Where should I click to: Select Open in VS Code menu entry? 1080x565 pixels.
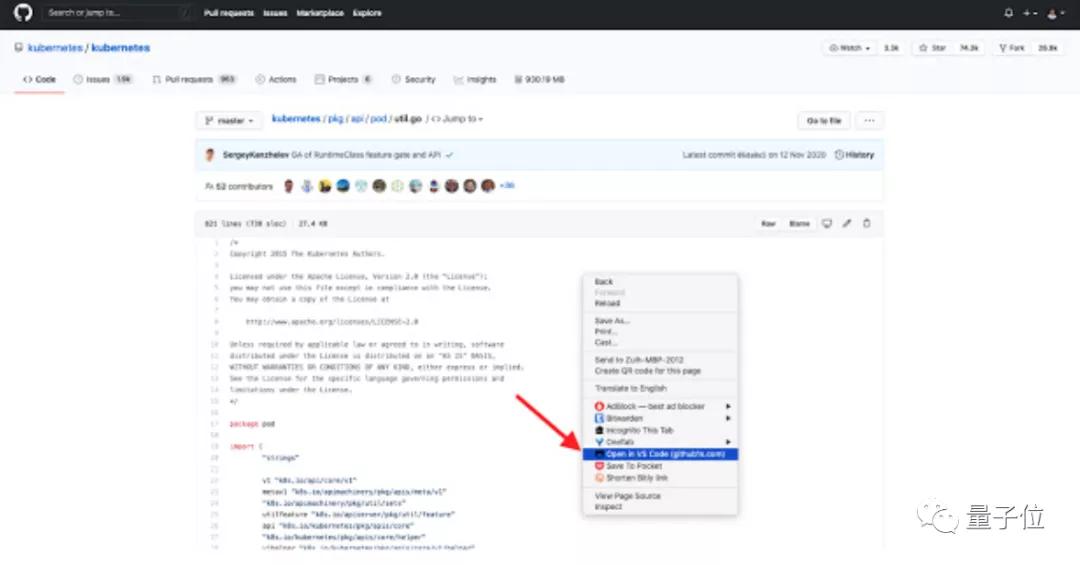(x=660, y=454)
